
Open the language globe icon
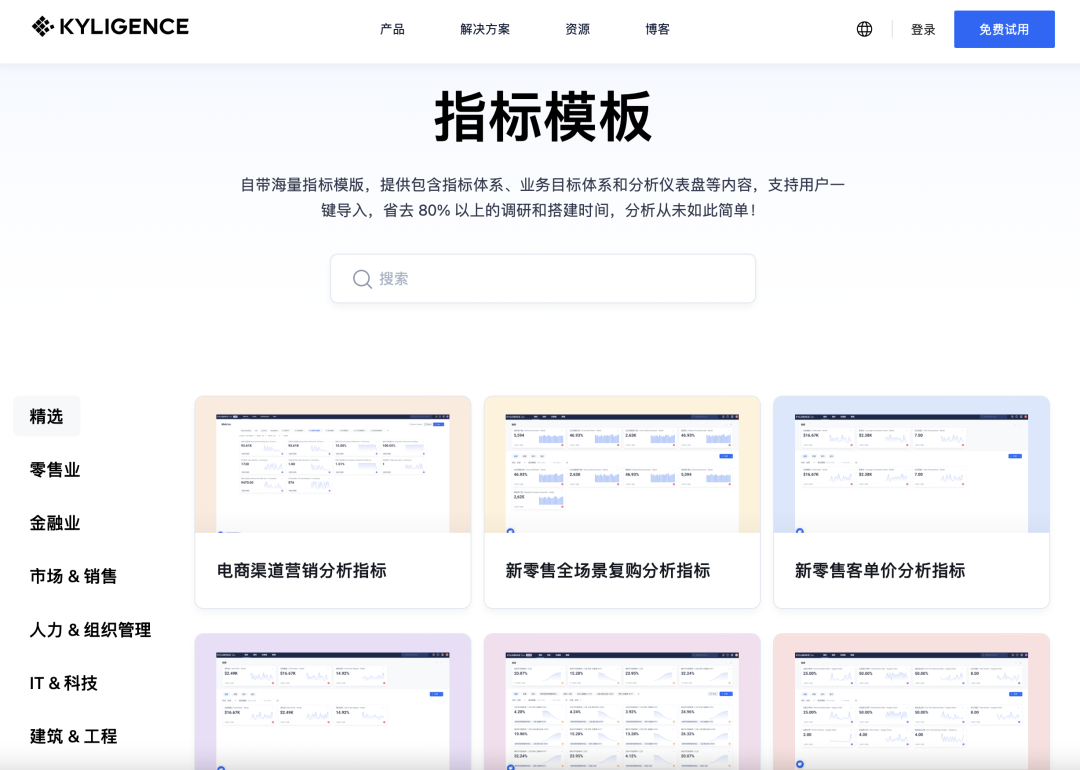[864, 29]
